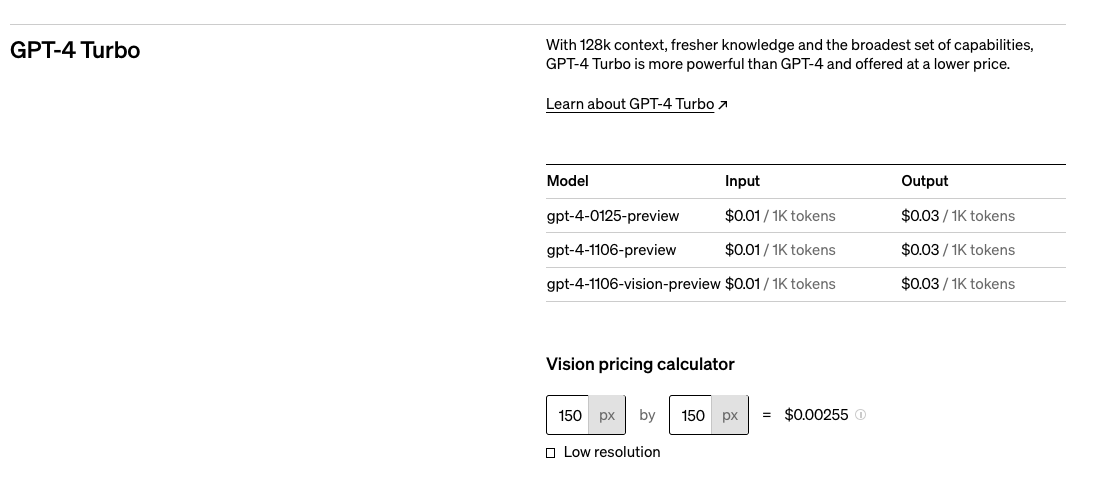
Task: Click the Output column header
Action: [924, 181]
